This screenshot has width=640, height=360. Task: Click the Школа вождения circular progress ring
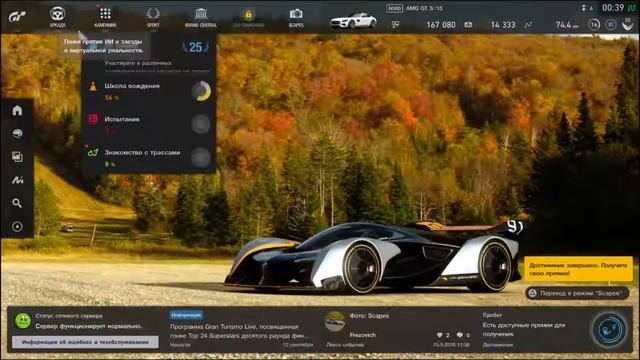click(x=201, y=91)
